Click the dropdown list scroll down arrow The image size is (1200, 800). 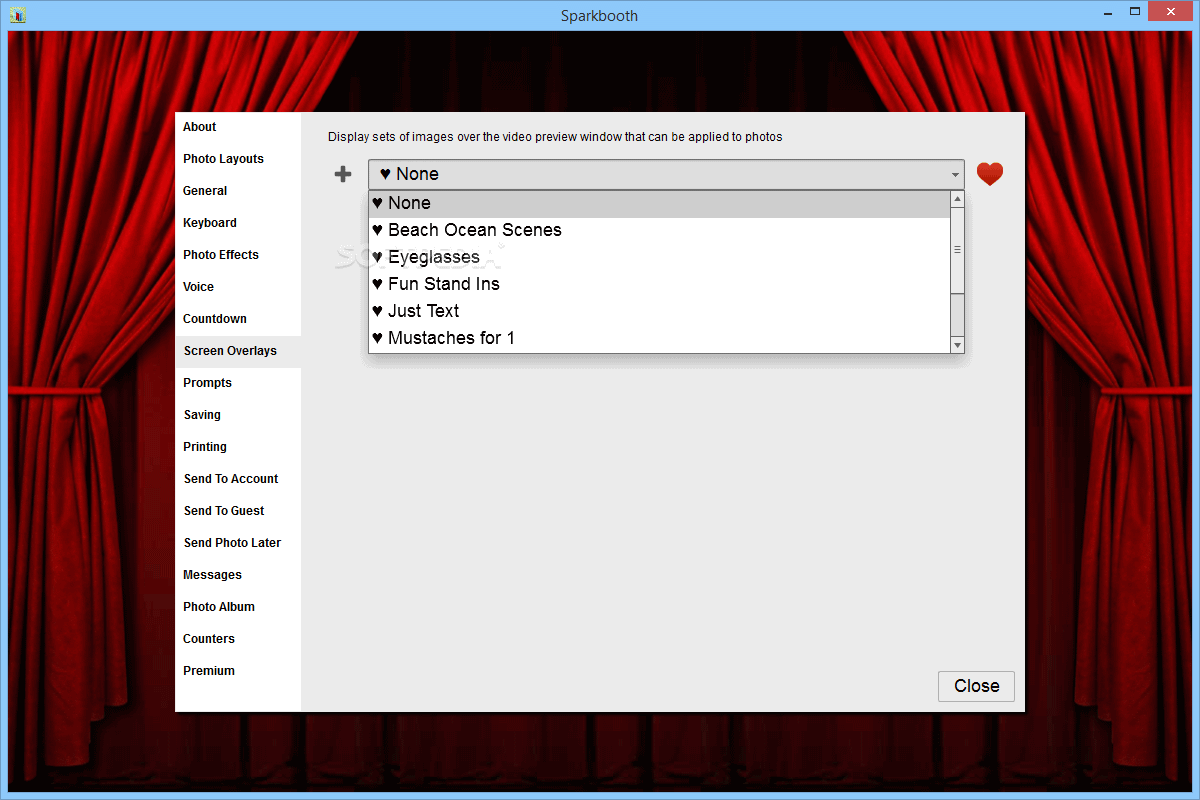coord(957,345)
